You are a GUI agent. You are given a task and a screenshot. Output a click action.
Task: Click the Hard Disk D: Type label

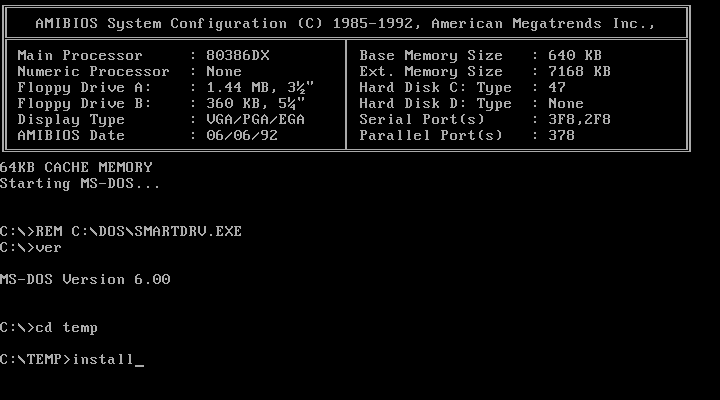pos(436,103)
